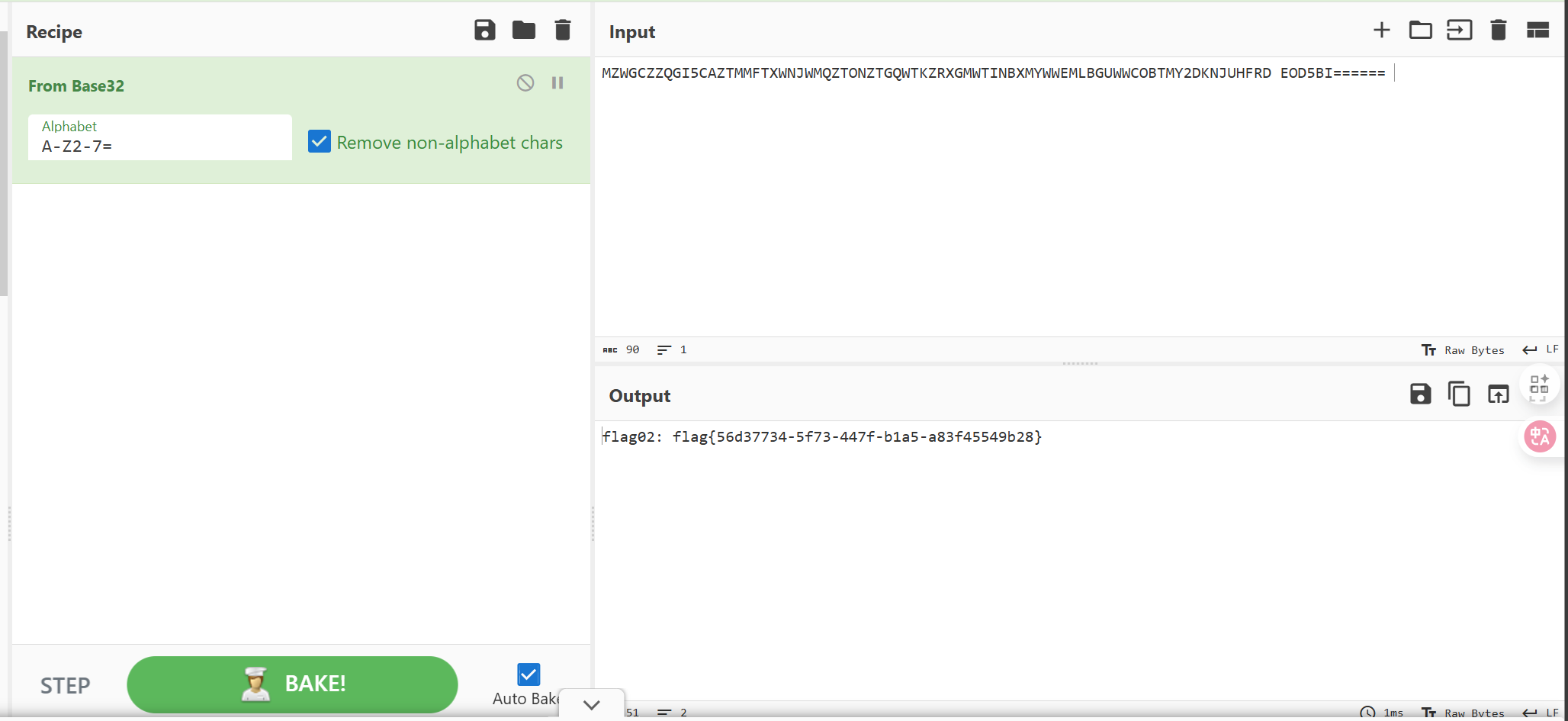
Task: Replace input with output icon
Action: click(x=1499, y=394)
